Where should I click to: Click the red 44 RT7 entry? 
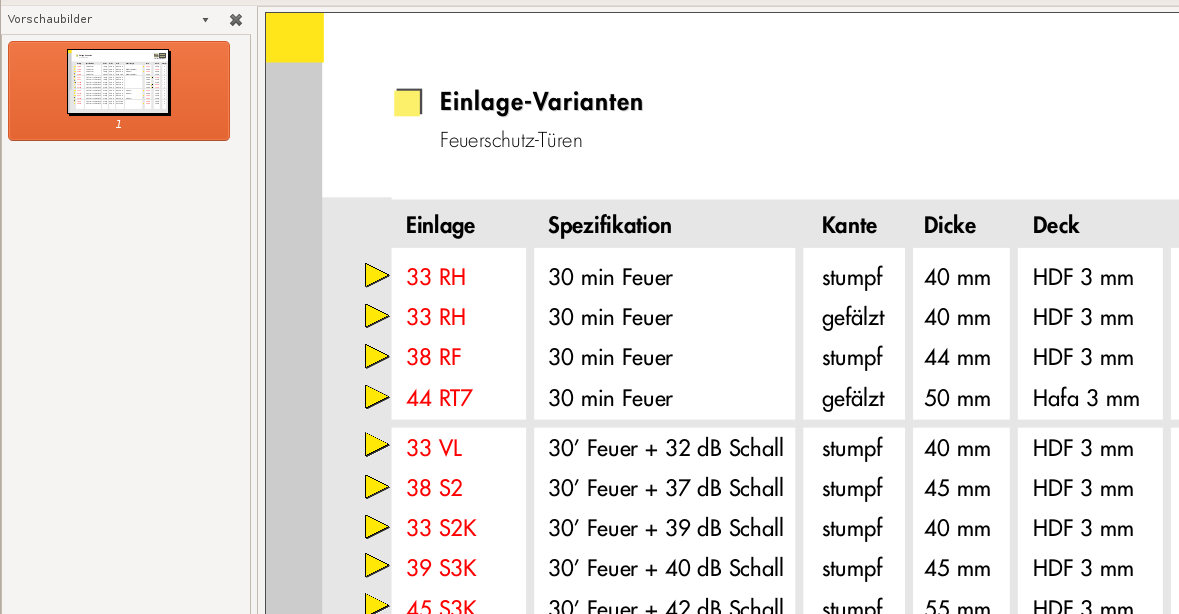pyautogui.click(x=439, y=398)
